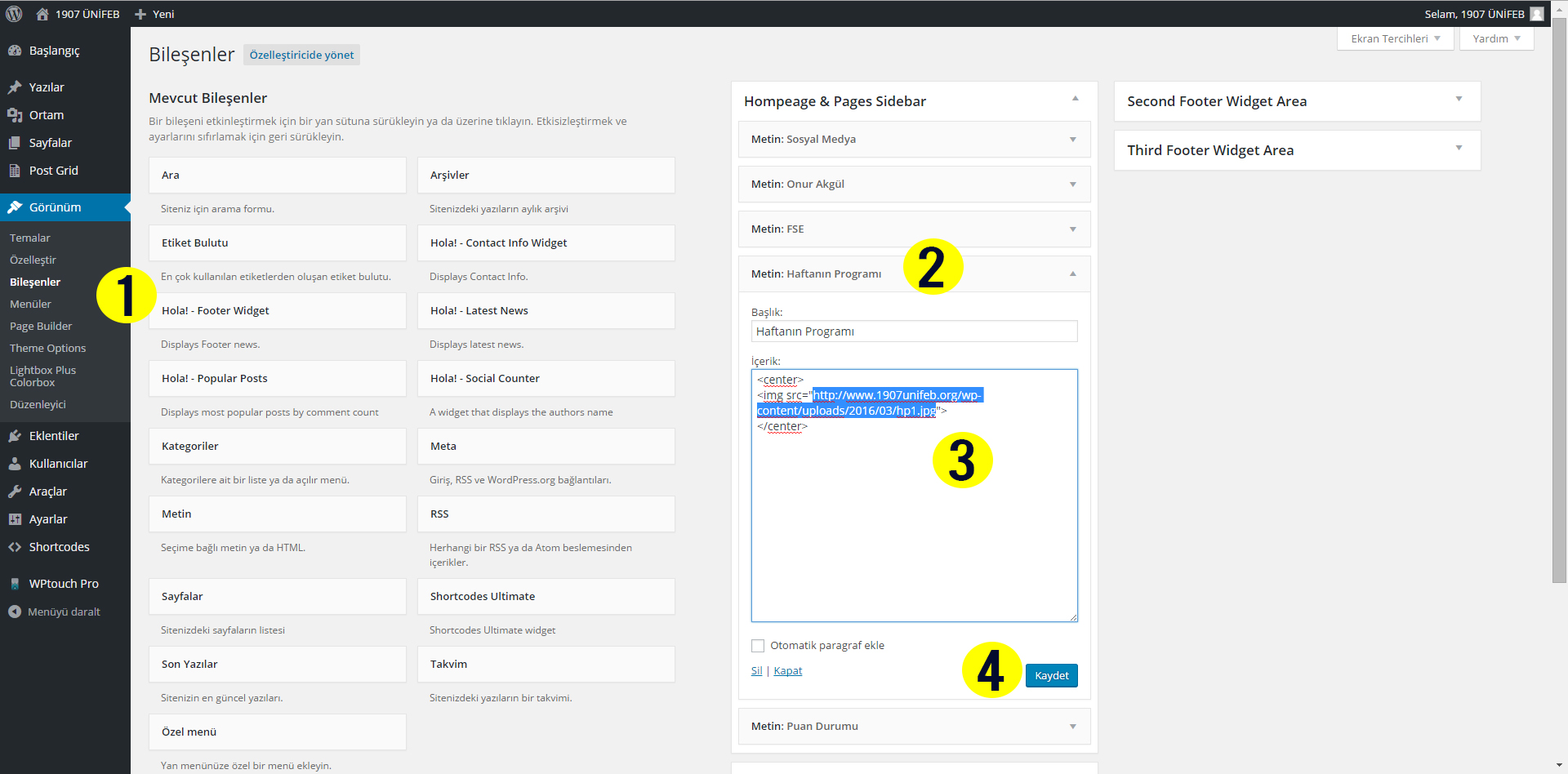This screenshot has height=774, width=1568.
Task: Click the Yazılar pushpin icon
Action: point(15,87)
